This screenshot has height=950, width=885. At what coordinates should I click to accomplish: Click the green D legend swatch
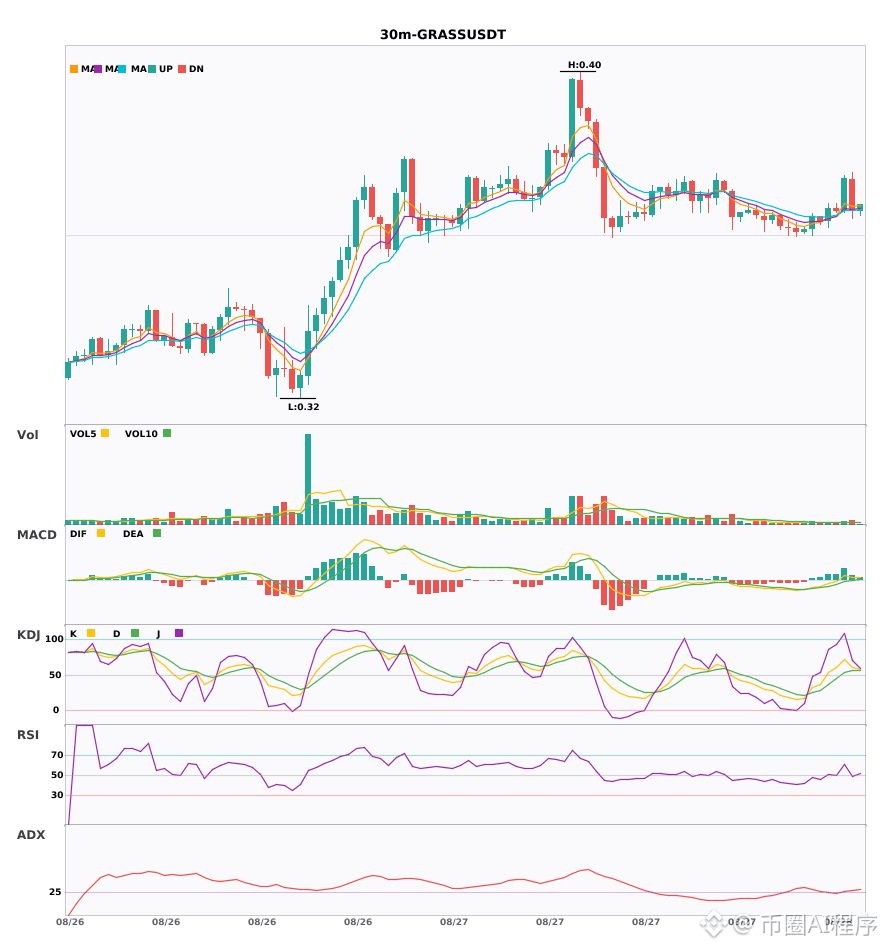pyautogui.click(x=135, y=633)
